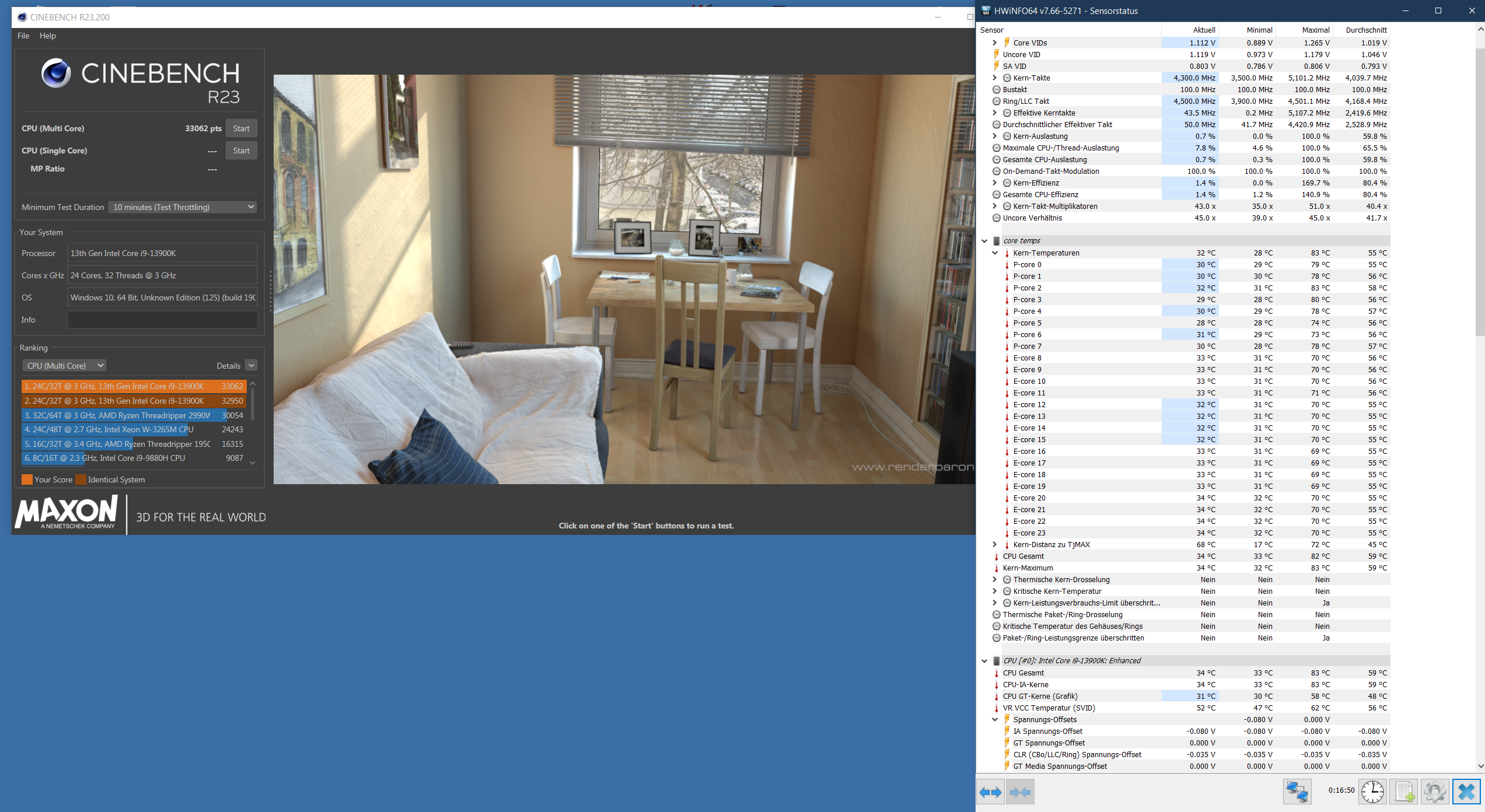Click the expand sensor columns arrows icon
Screen dimensions: 1485x812
coord(990,792)
